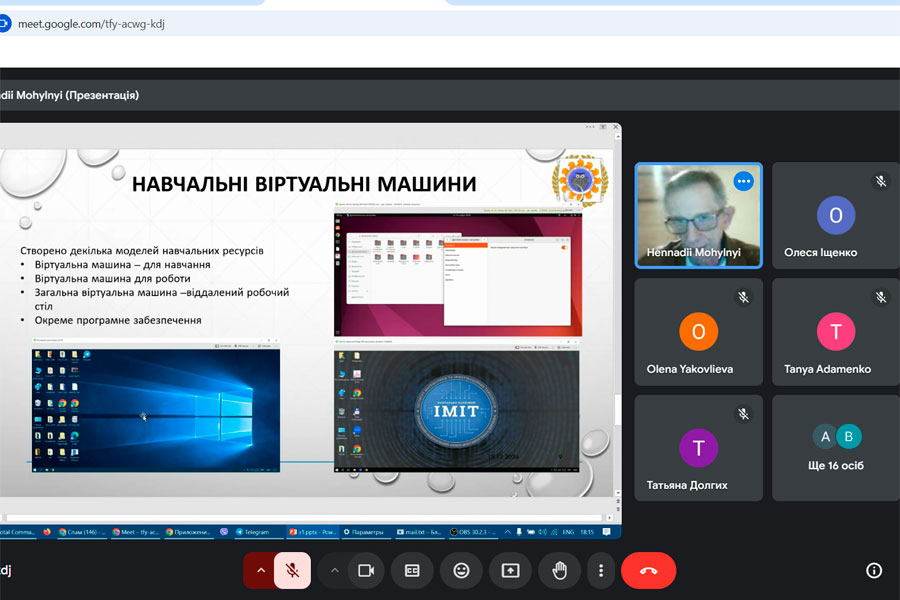Screen dimensions: 900x600
Task: Click the university owl logo on the slide
Action: pyautogui.click(x=580, y=181)
